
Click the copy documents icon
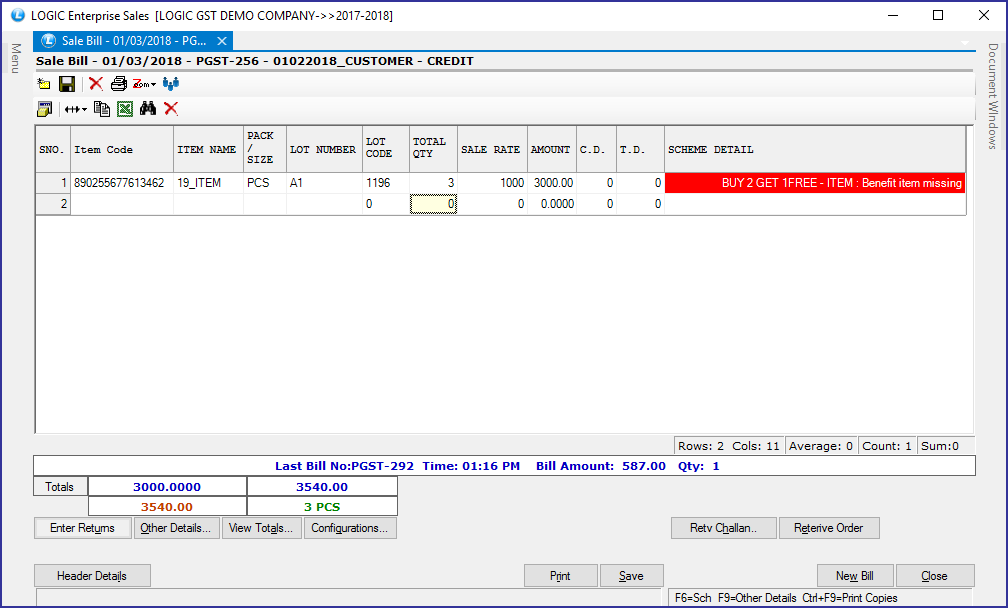tap(102, 109)
